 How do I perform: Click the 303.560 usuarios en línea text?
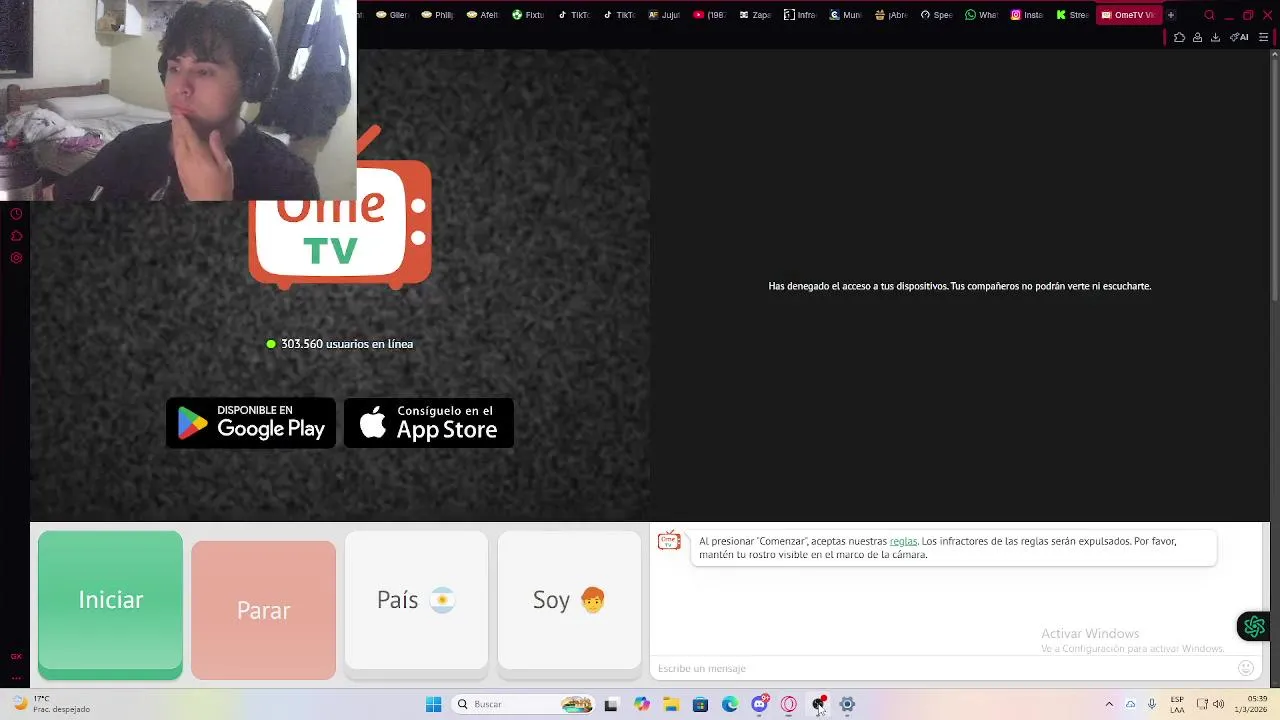click(x=347, y=344)
